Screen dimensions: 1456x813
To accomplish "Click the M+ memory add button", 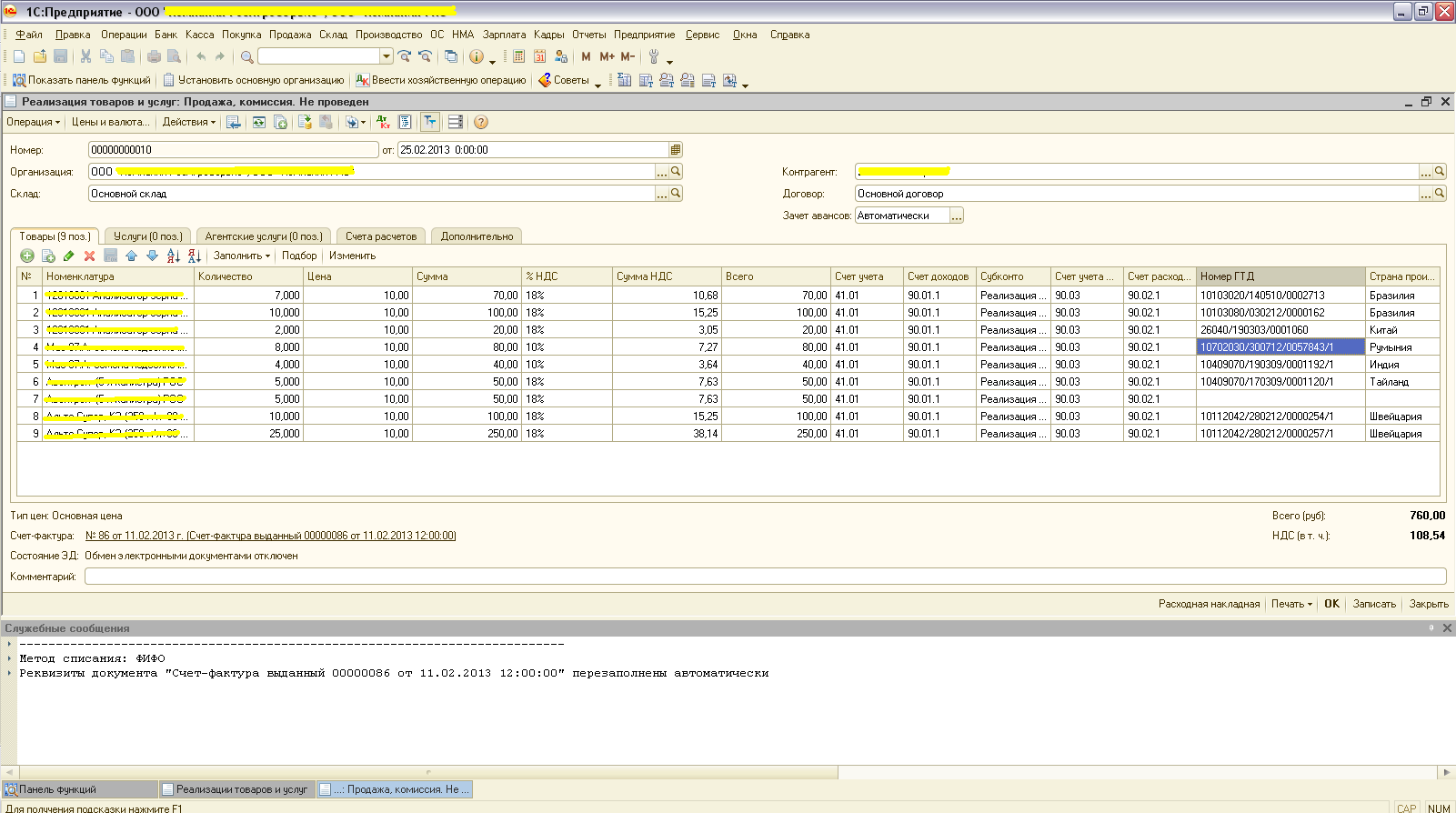I will click(x=607, y=56).
